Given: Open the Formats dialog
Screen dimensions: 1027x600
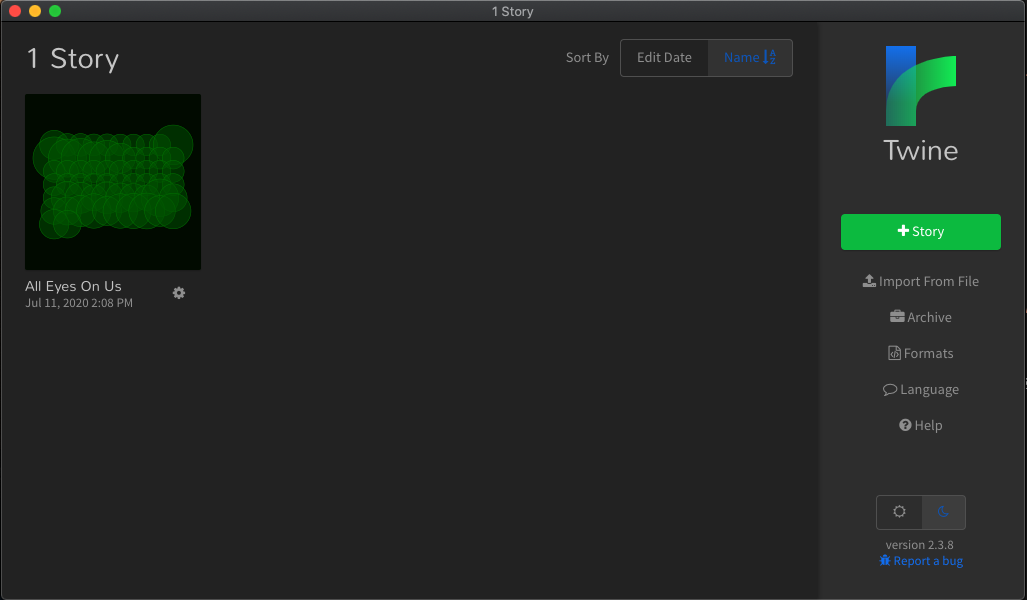Looking at the screenshot, I should point(920,353).
